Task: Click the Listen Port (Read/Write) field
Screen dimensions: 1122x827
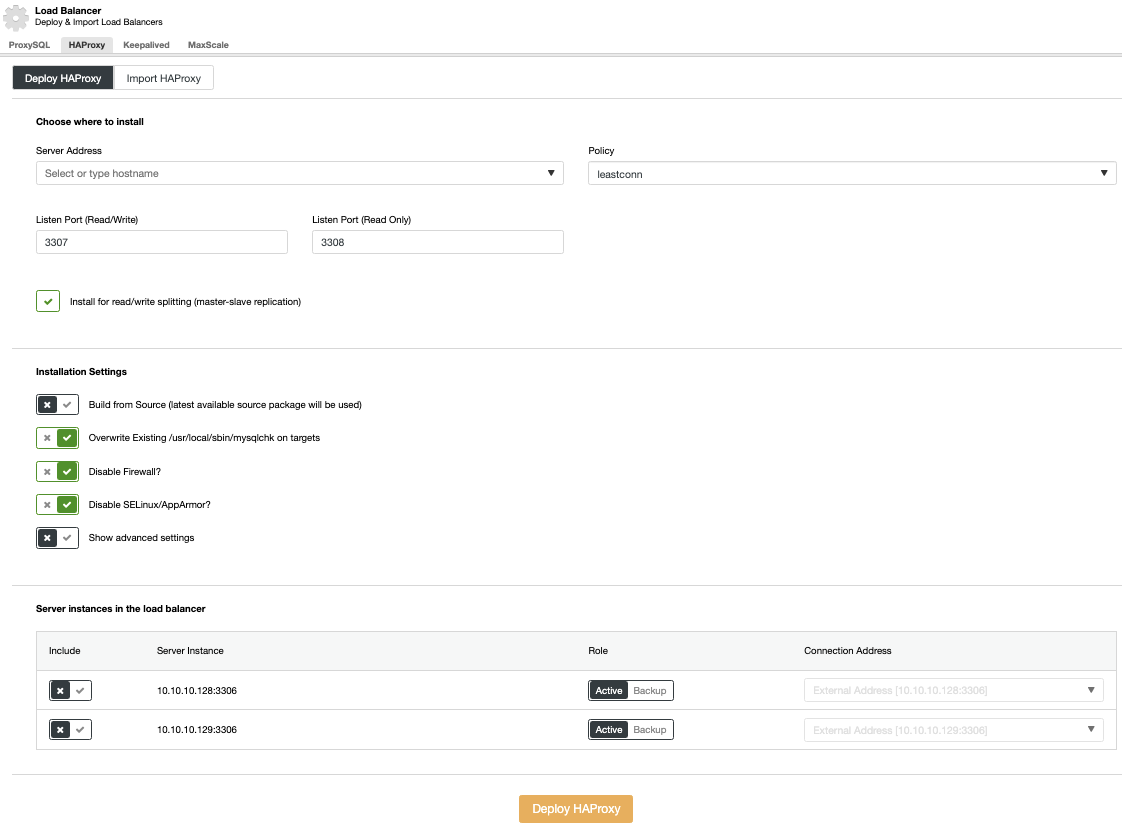Action: (162, 242)
